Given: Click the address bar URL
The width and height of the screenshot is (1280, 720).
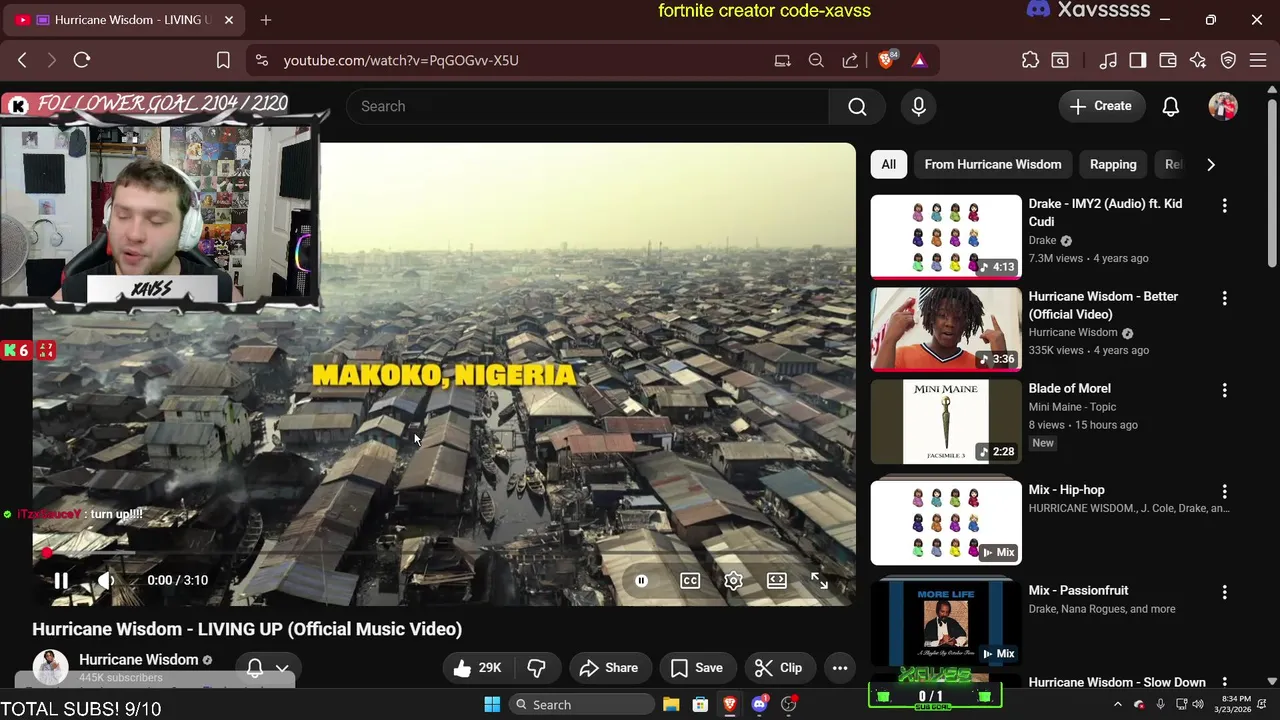Looking at the screenshot, I should [x=401, y=60].
